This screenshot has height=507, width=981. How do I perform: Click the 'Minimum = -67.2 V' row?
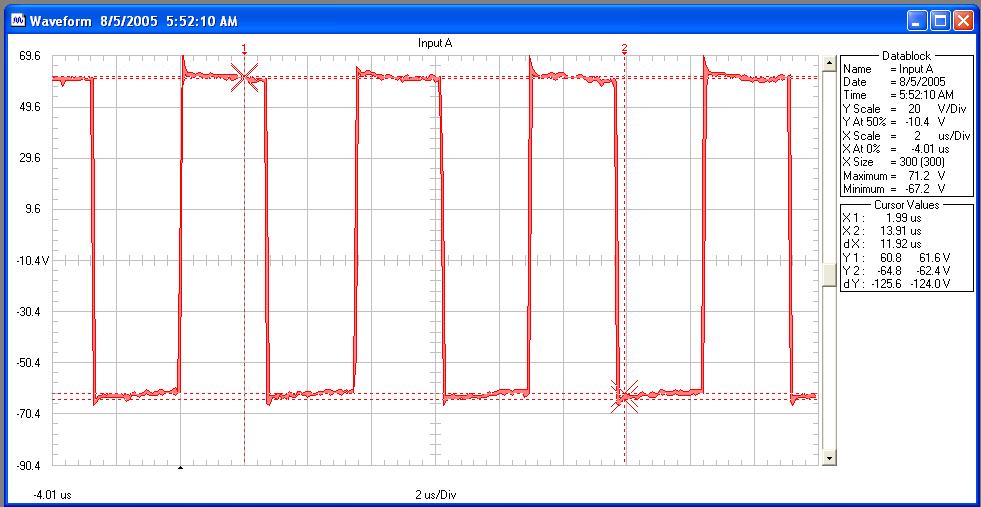pyautogui.click(x=894, y=188)
